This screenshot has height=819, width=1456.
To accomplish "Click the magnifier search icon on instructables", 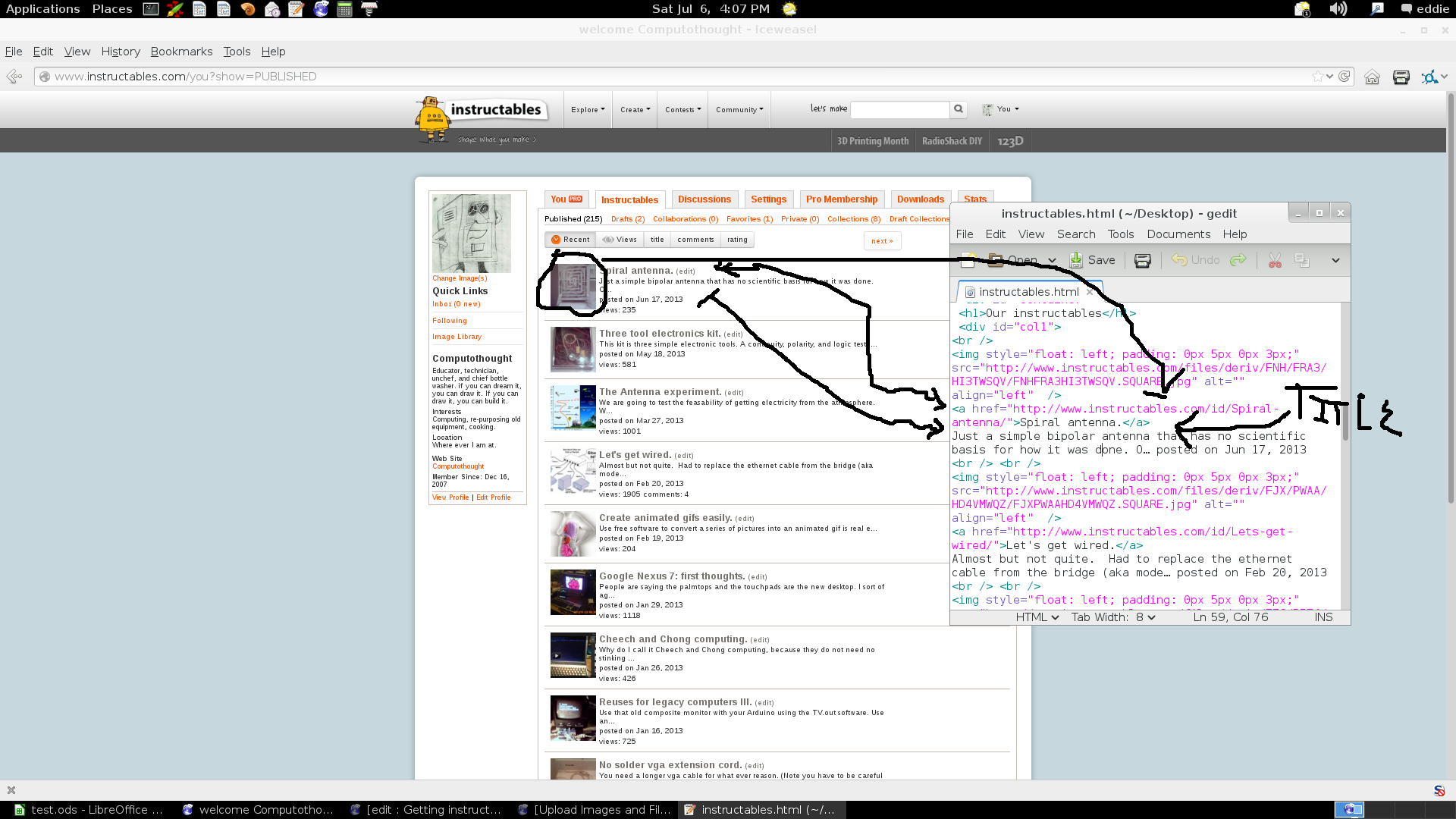I will point(959,109).
